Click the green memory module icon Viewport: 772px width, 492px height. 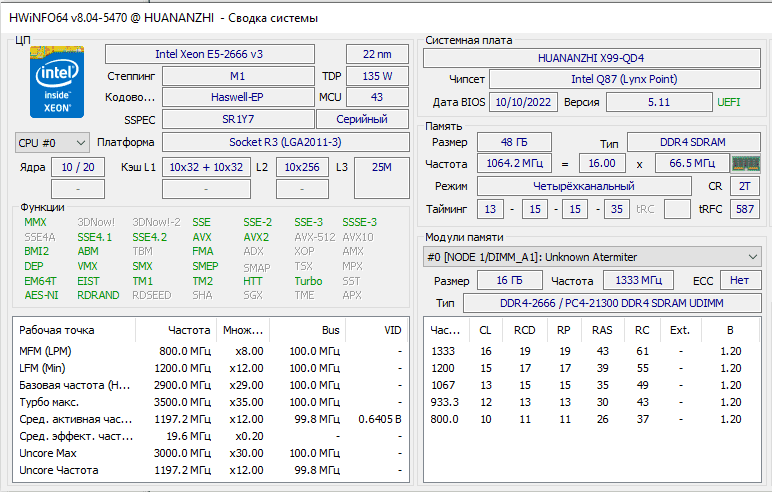click(x=745, y=163)
